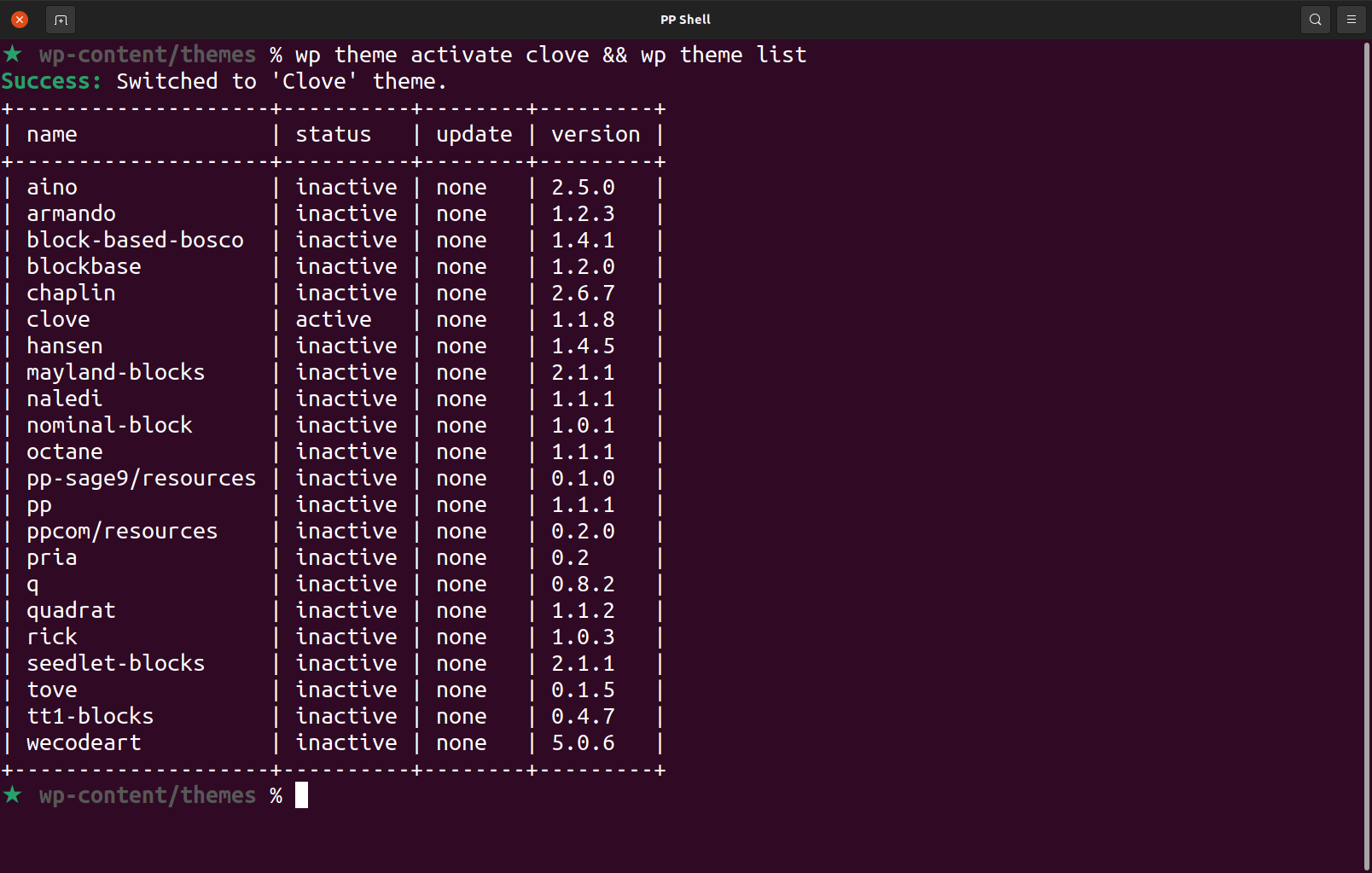This screenshot has width=1372, height=873.
Task: Click the 'PP Shell' window title
Action: 685,19
